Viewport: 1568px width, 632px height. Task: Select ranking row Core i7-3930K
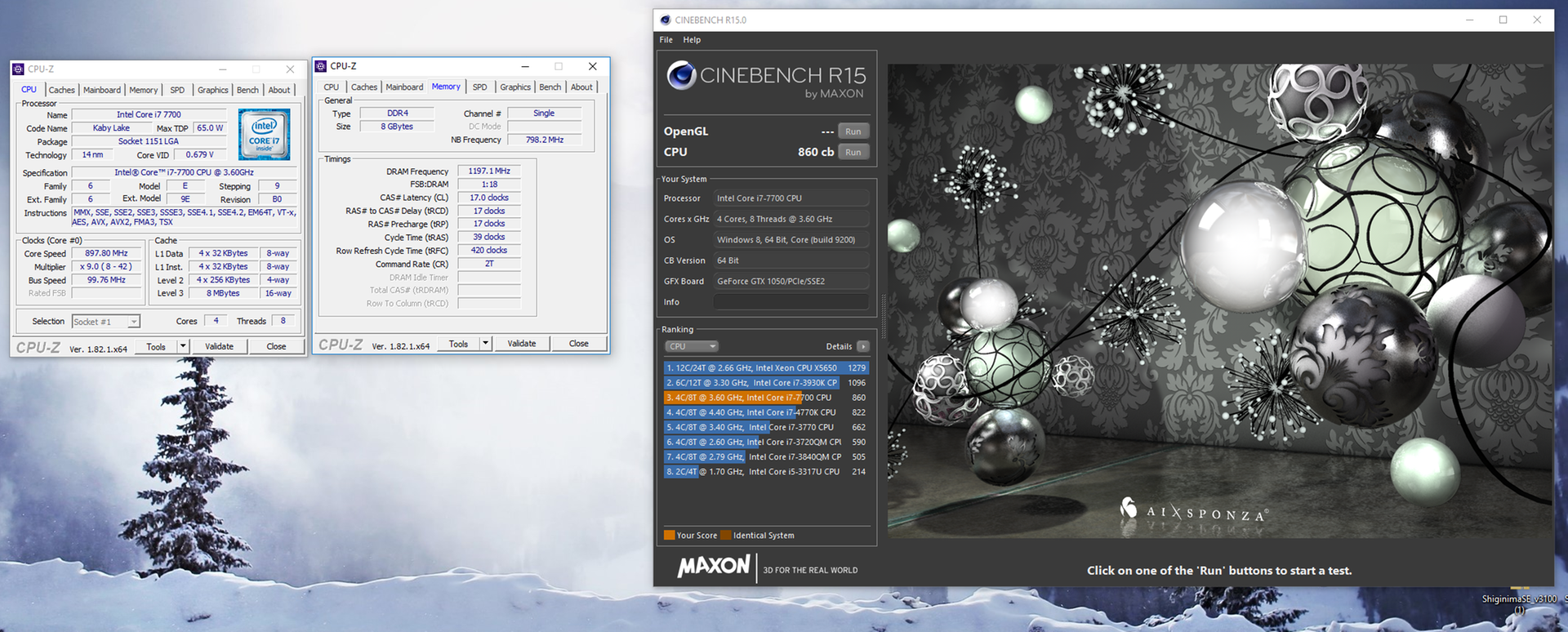click(x=766, y=382)
